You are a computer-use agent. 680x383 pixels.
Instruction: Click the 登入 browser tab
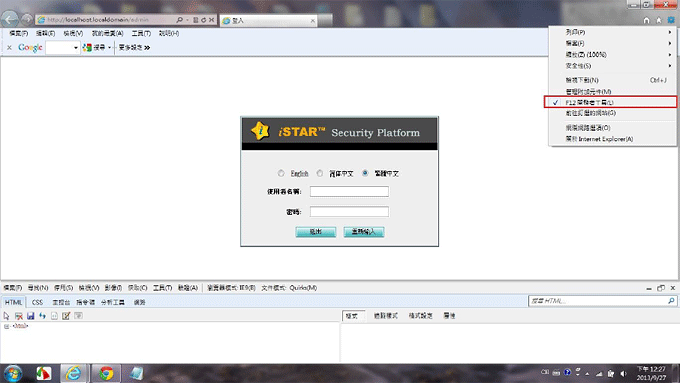pyautogui.click(x=269, y=20)
